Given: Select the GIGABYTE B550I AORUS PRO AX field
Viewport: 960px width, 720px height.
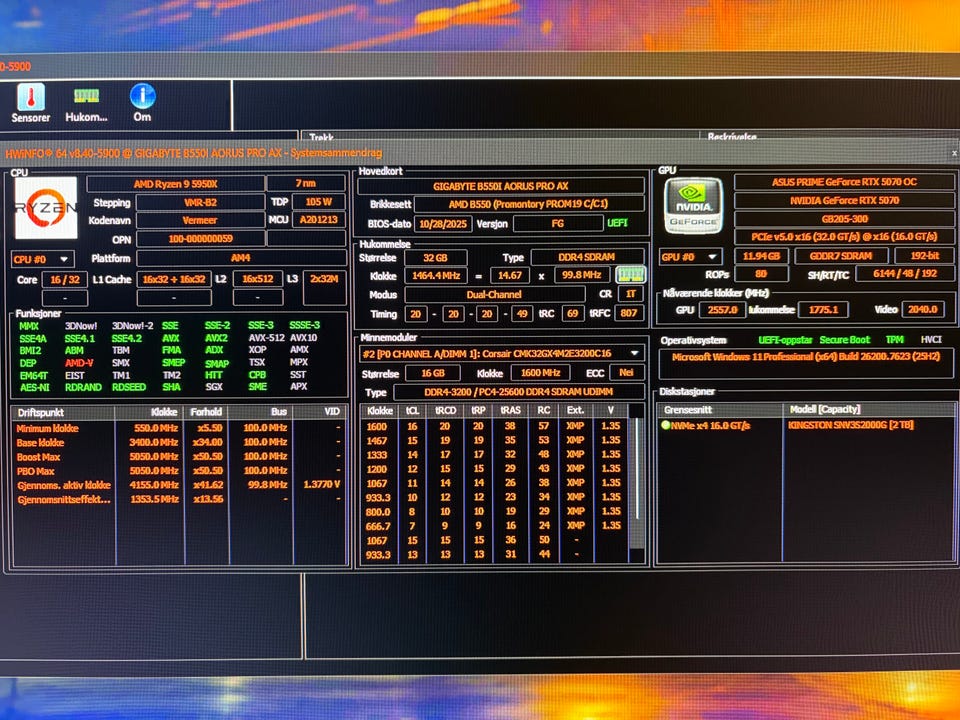Looking at the screenshot, I should pos(501,186).
